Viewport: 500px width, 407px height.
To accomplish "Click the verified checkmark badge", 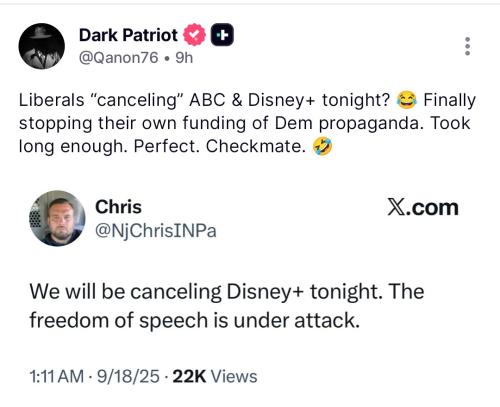I will [x=195, y=35].
